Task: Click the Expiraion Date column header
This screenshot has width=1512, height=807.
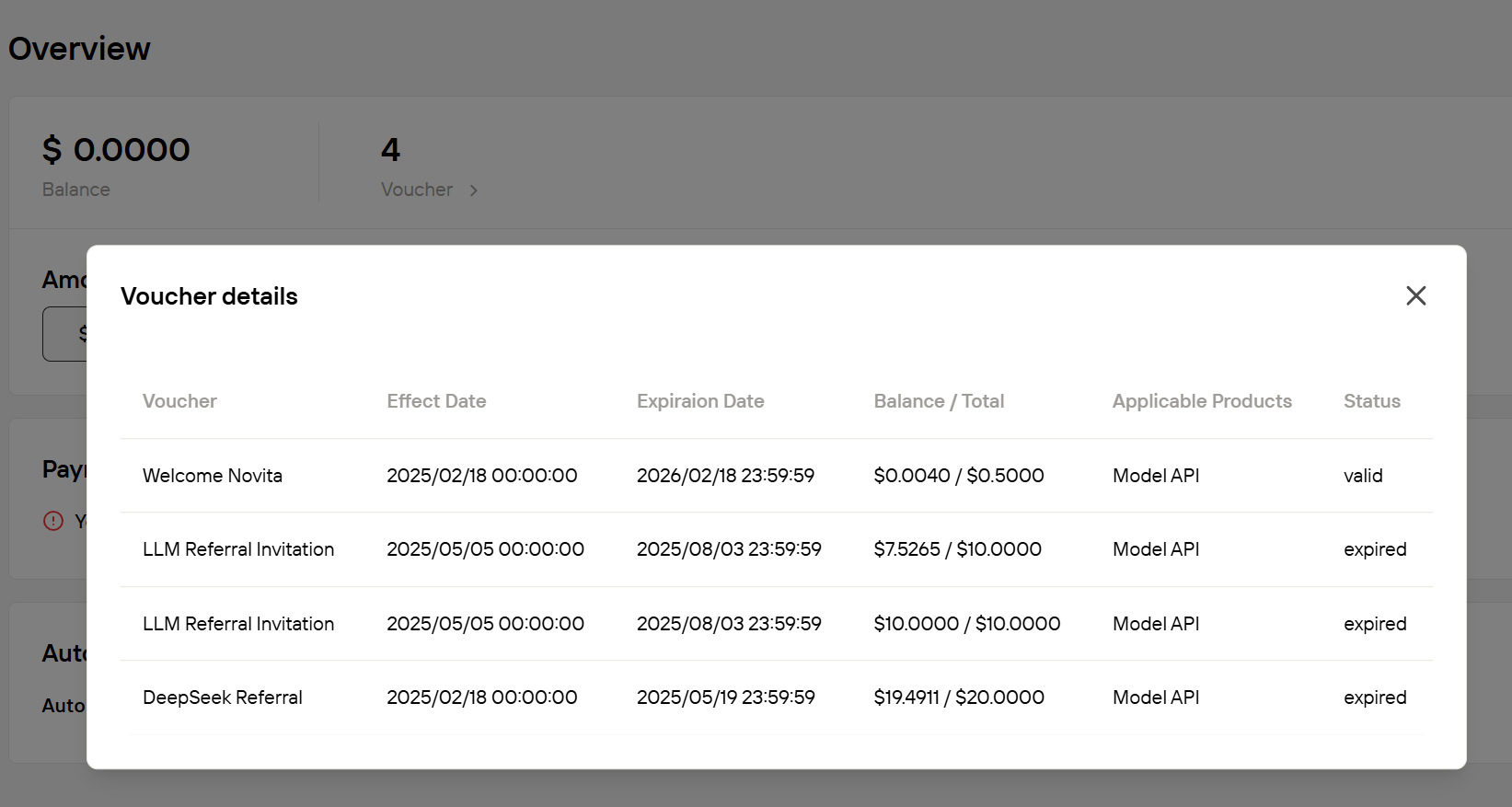Action: (700, 401)
